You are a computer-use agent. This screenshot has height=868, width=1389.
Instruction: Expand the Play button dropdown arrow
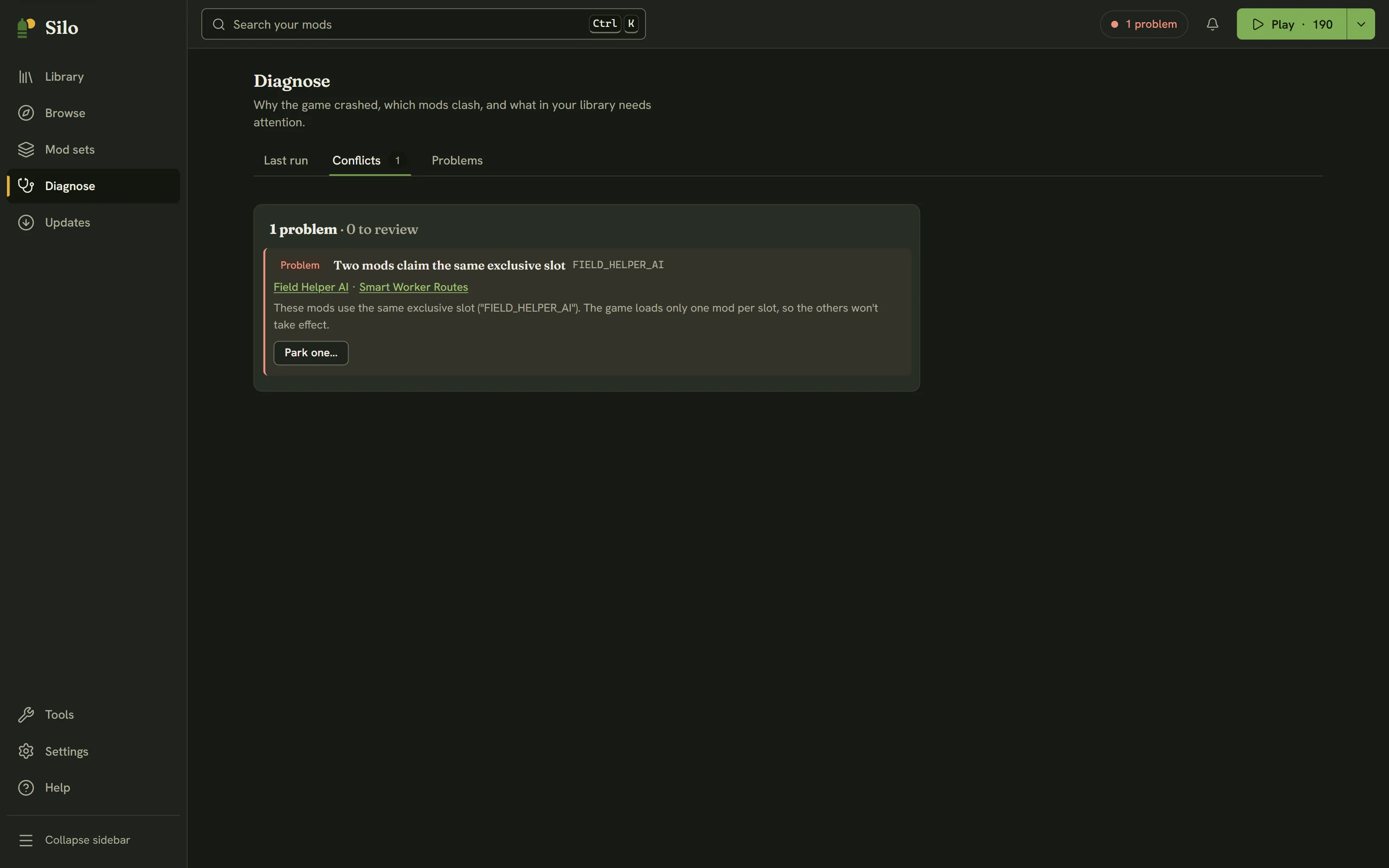tap(1361, 24)
